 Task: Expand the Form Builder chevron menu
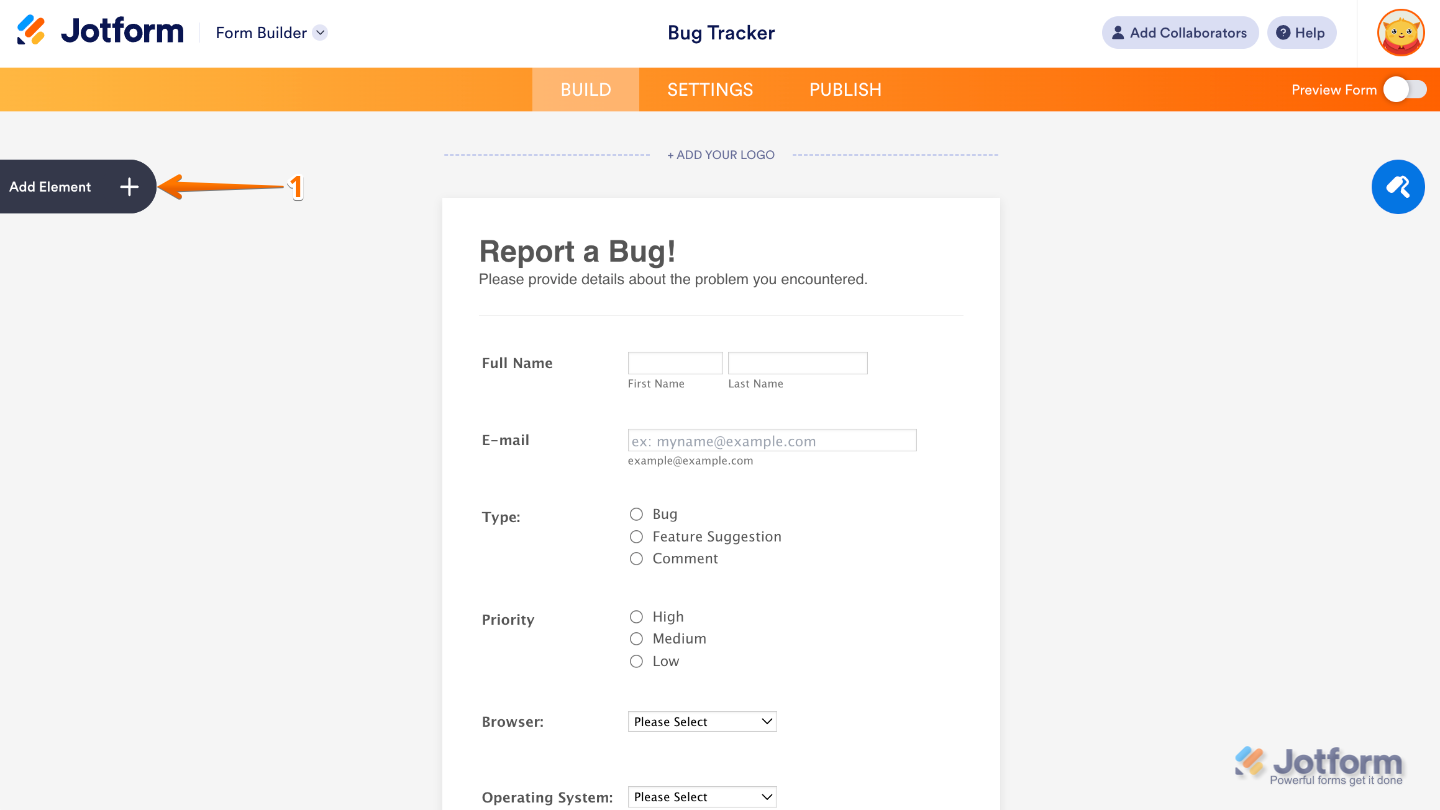tap(320, 32)
